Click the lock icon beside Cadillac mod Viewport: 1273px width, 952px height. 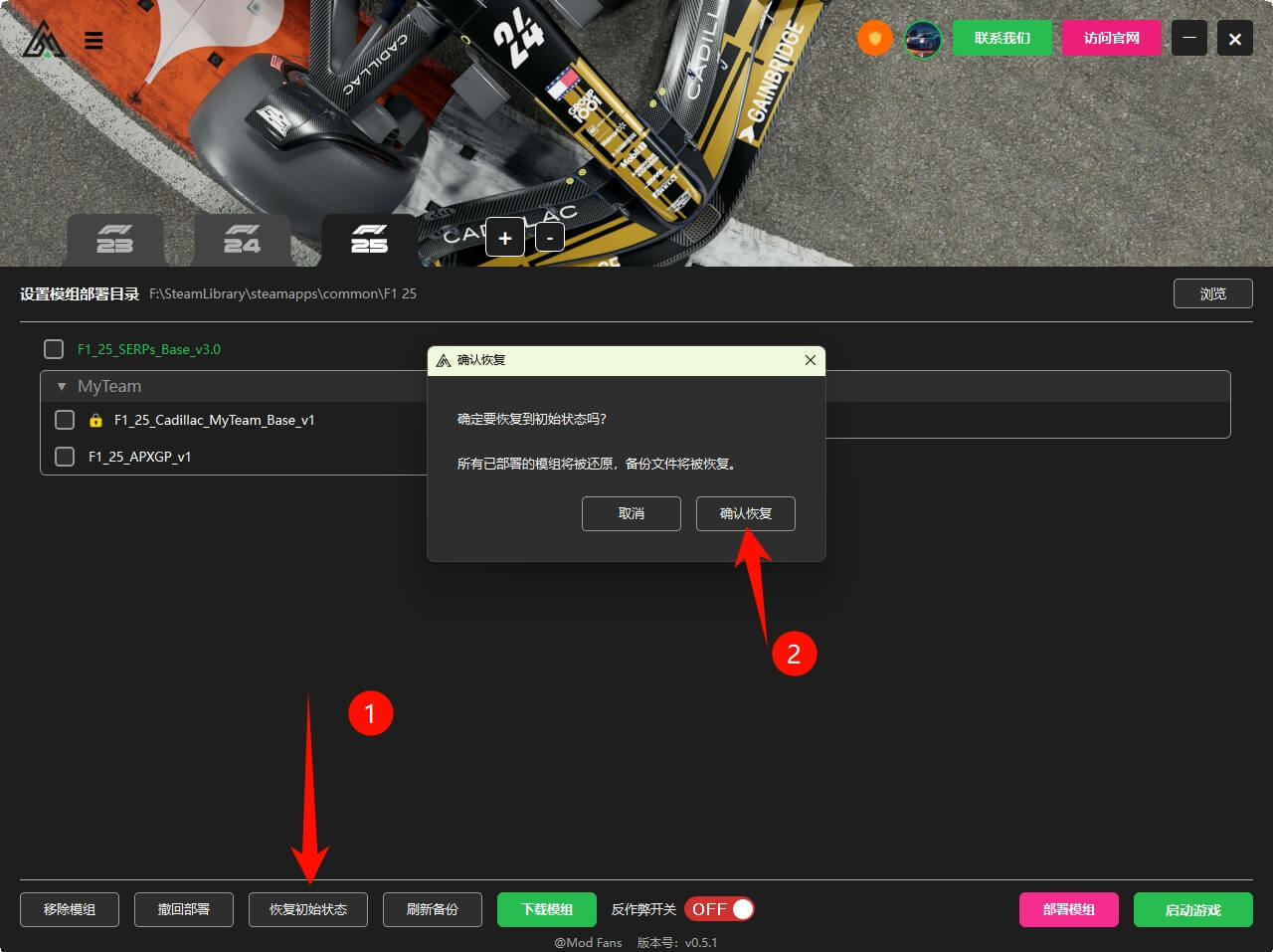pos(95,421)
